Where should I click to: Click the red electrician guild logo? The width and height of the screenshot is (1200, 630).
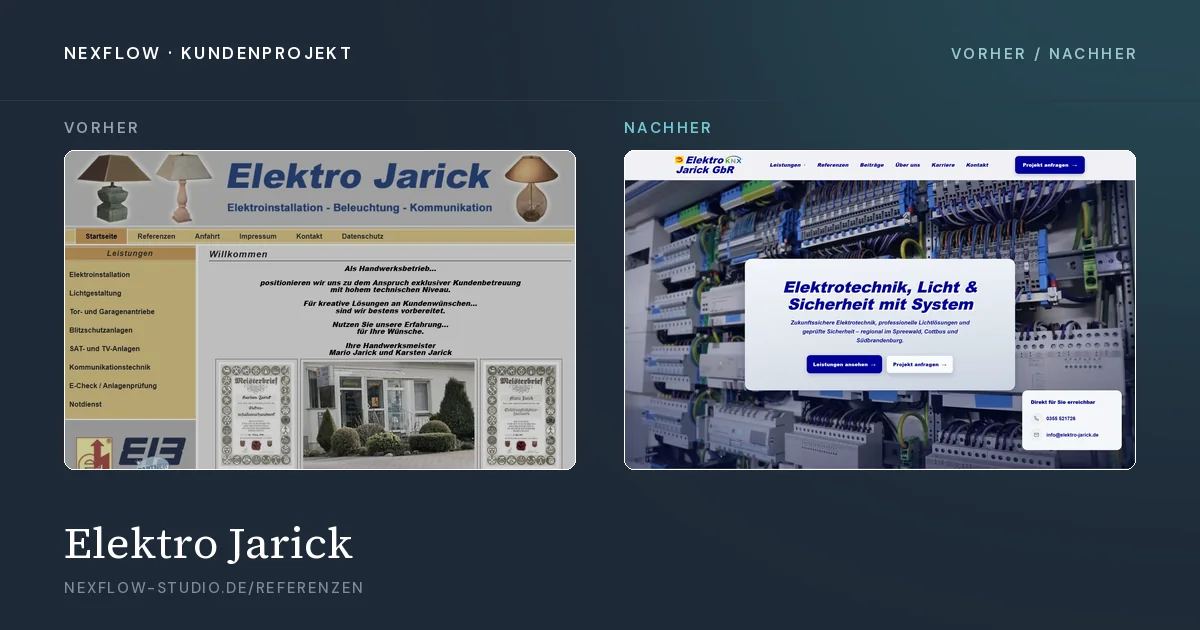(95, 452)
